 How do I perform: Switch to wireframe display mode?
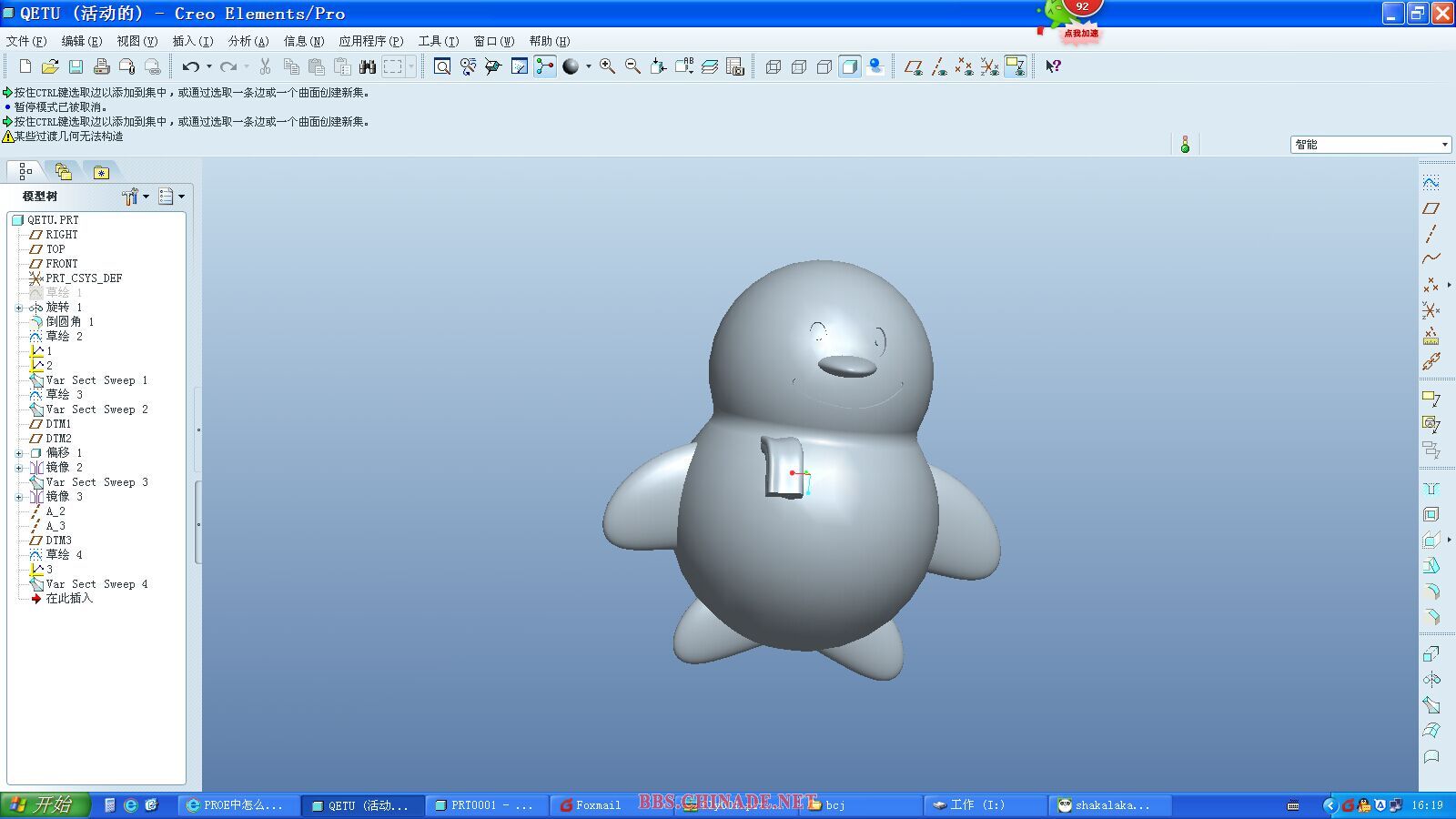(x=773, y=66)
